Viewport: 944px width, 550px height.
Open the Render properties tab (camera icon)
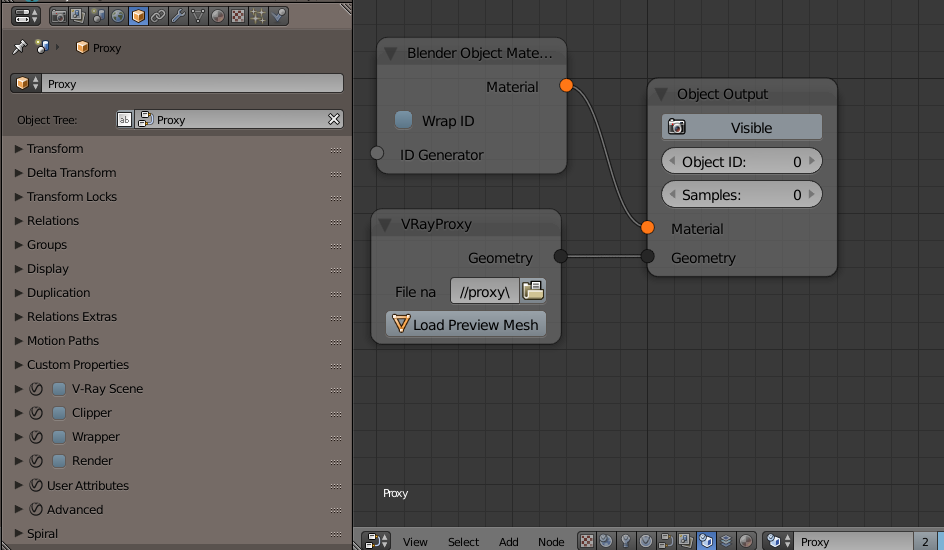click(x=58, y=16)
